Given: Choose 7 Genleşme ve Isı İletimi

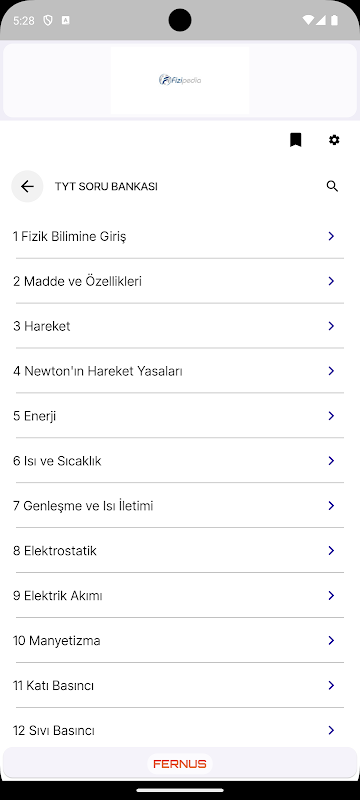Looking at the screenshot, I should pyautogui.click(x=180, y=506).
